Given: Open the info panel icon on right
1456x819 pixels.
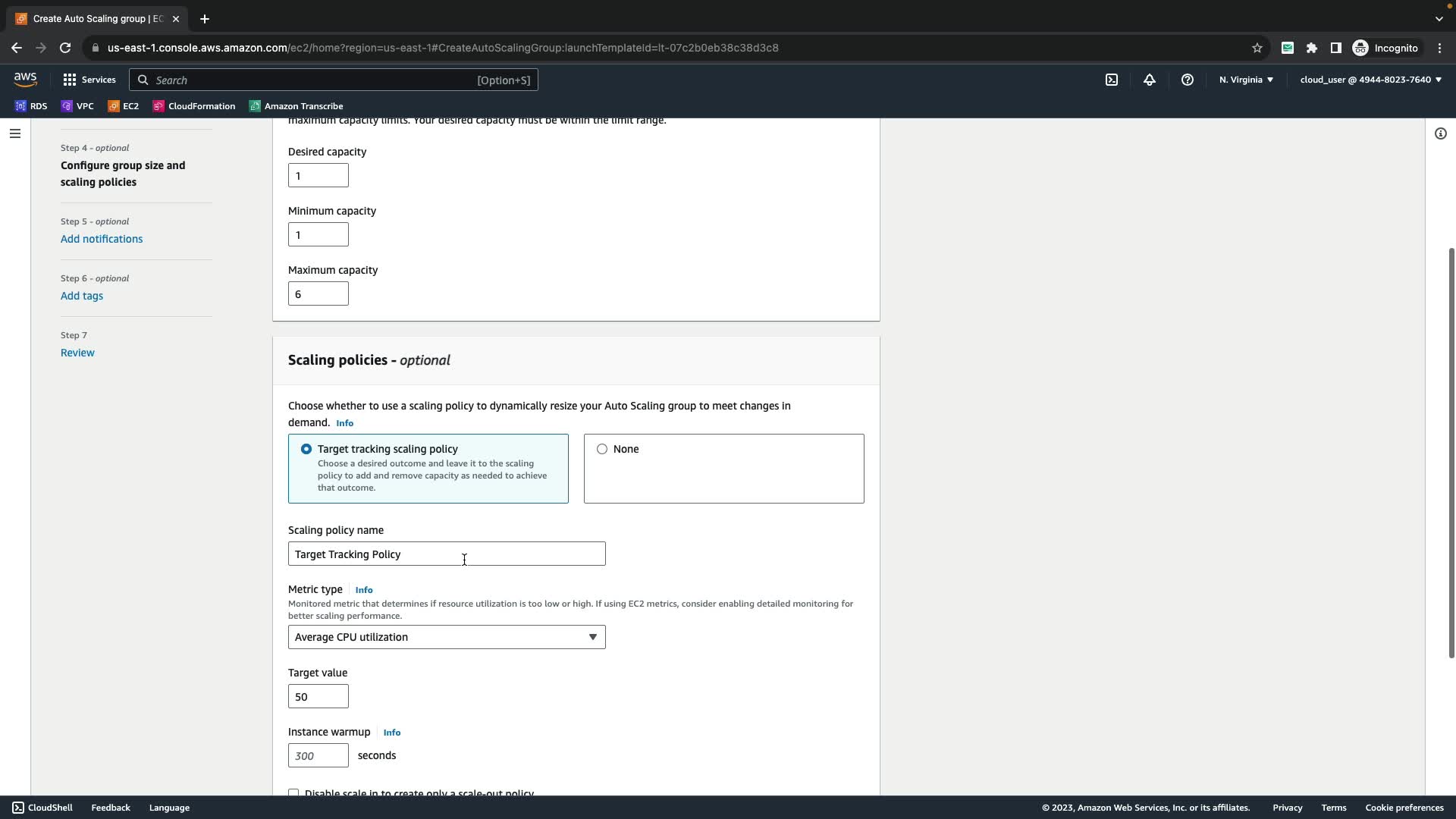Looking at the screenshot, I should (1440, 133).
